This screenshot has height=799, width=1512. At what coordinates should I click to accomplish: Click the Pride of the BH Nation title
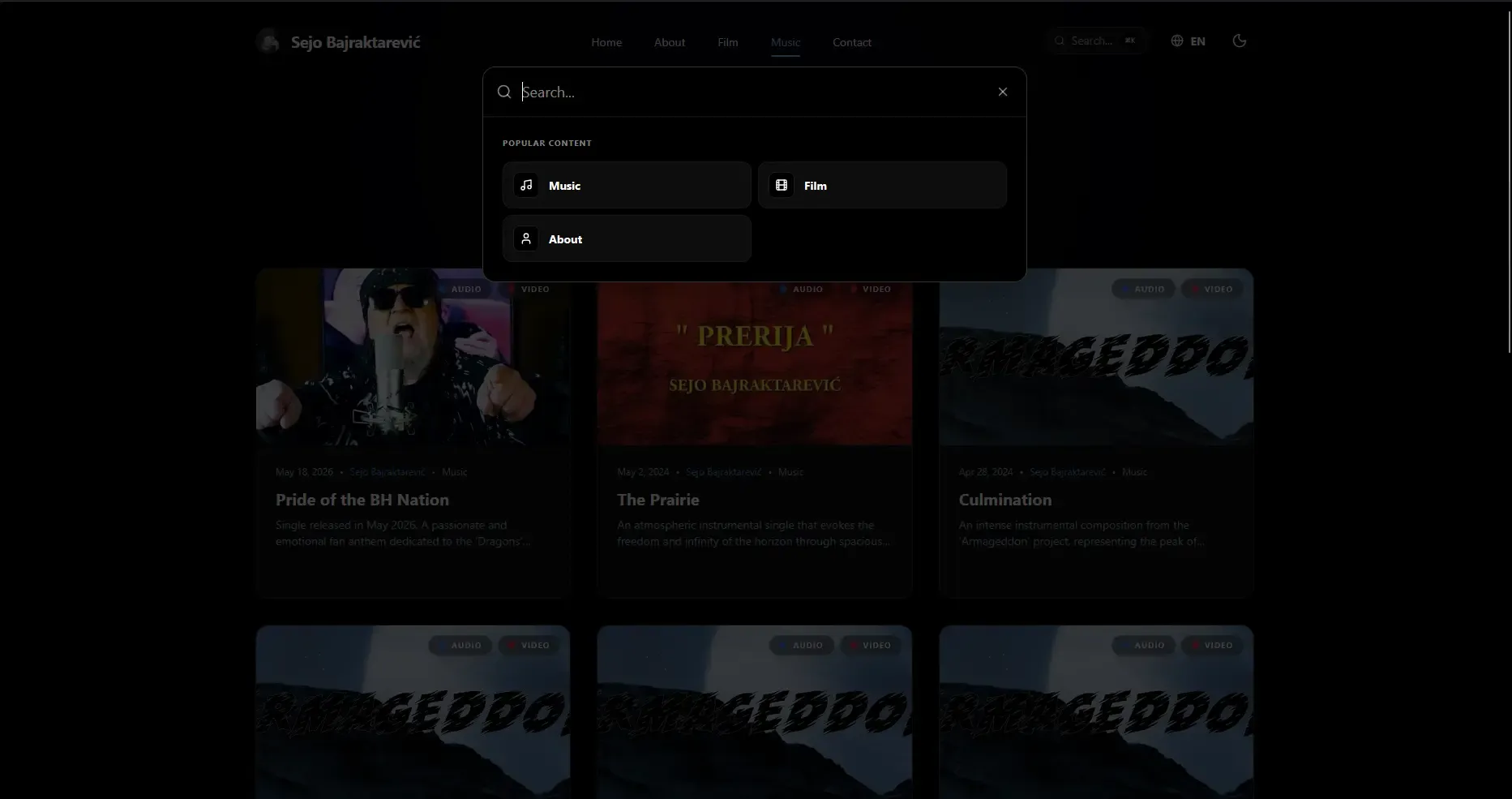click(362, 500)
